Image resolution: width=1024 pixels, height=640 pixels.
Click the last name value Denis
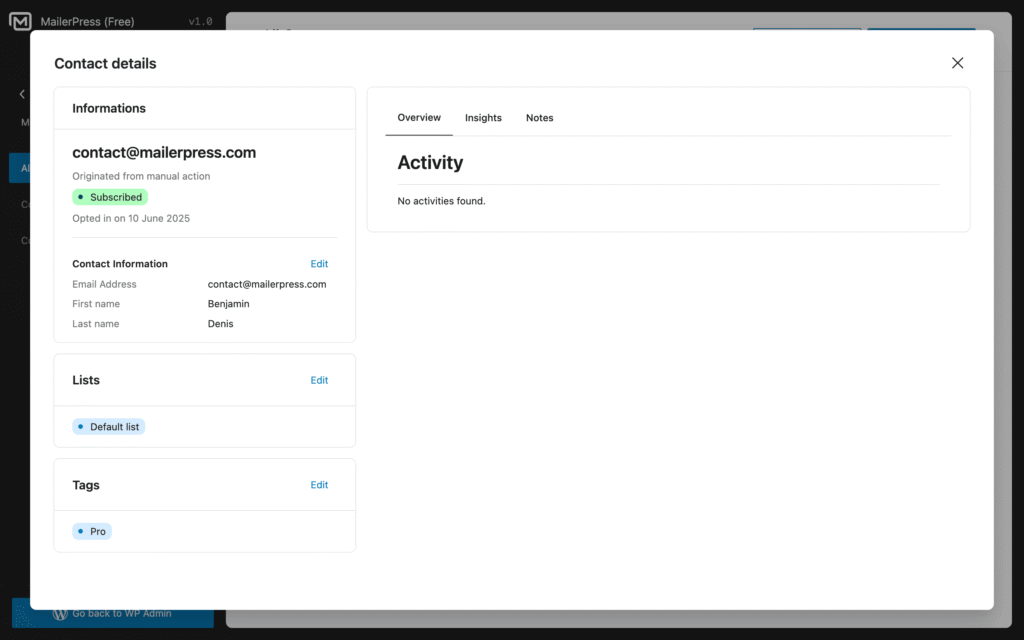tap(221, 324)
